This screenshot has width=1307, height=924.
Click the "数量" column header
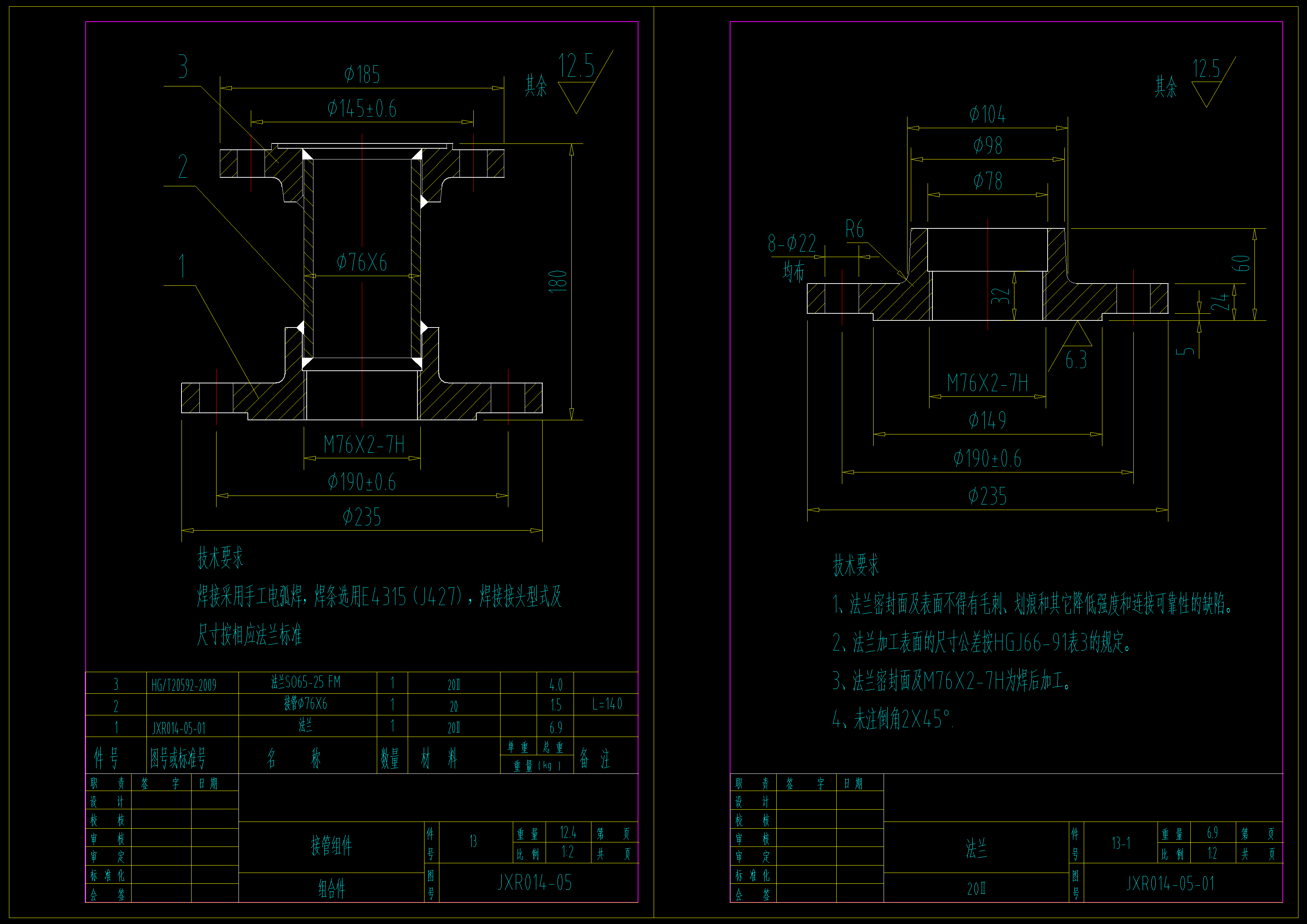click(x=390, y=759)
